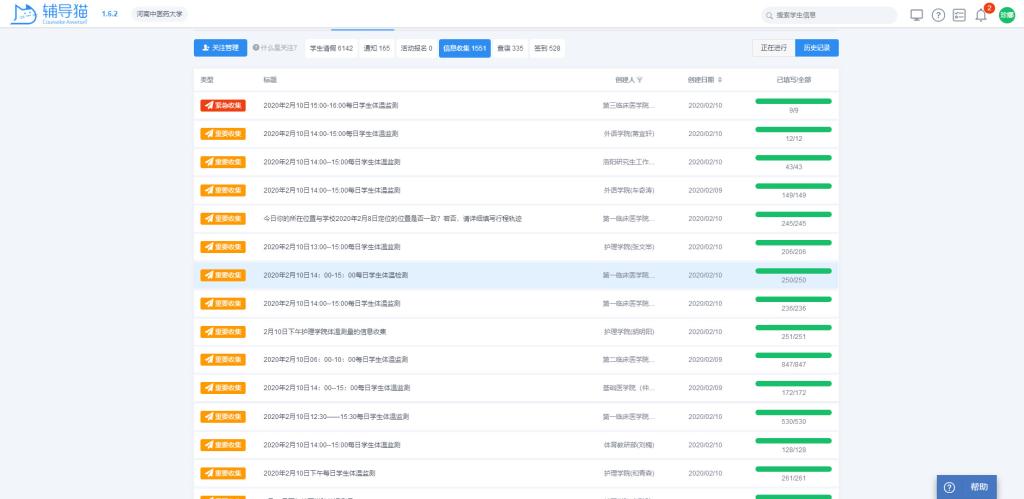Open help via question mark icon
This screenshot has height=499, width=1024.
pos(938,15)
